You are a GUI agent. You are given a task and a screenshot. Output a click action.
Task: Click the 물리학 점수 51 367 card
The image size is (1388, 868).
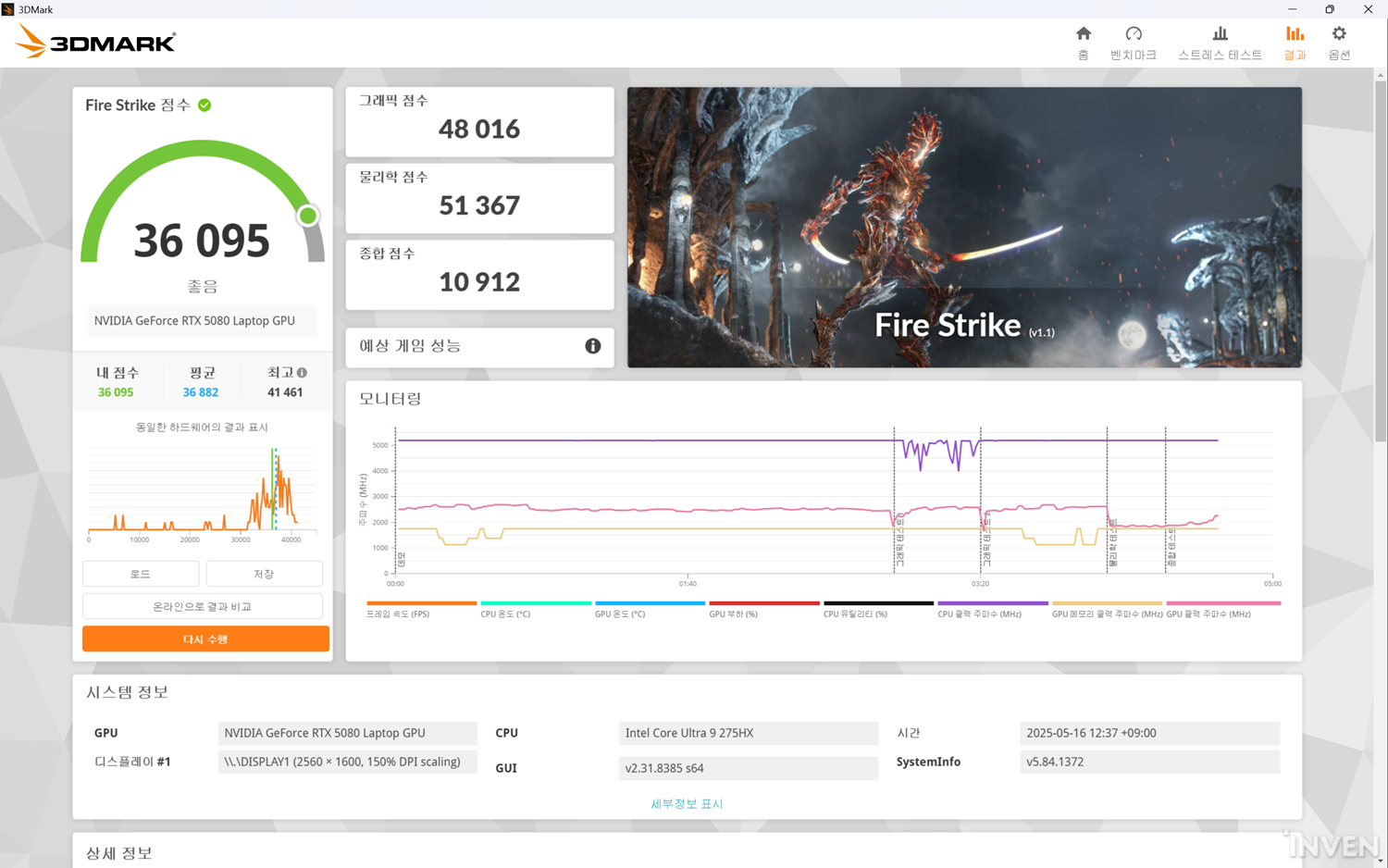pyautogui.click(x=479, y=198)
